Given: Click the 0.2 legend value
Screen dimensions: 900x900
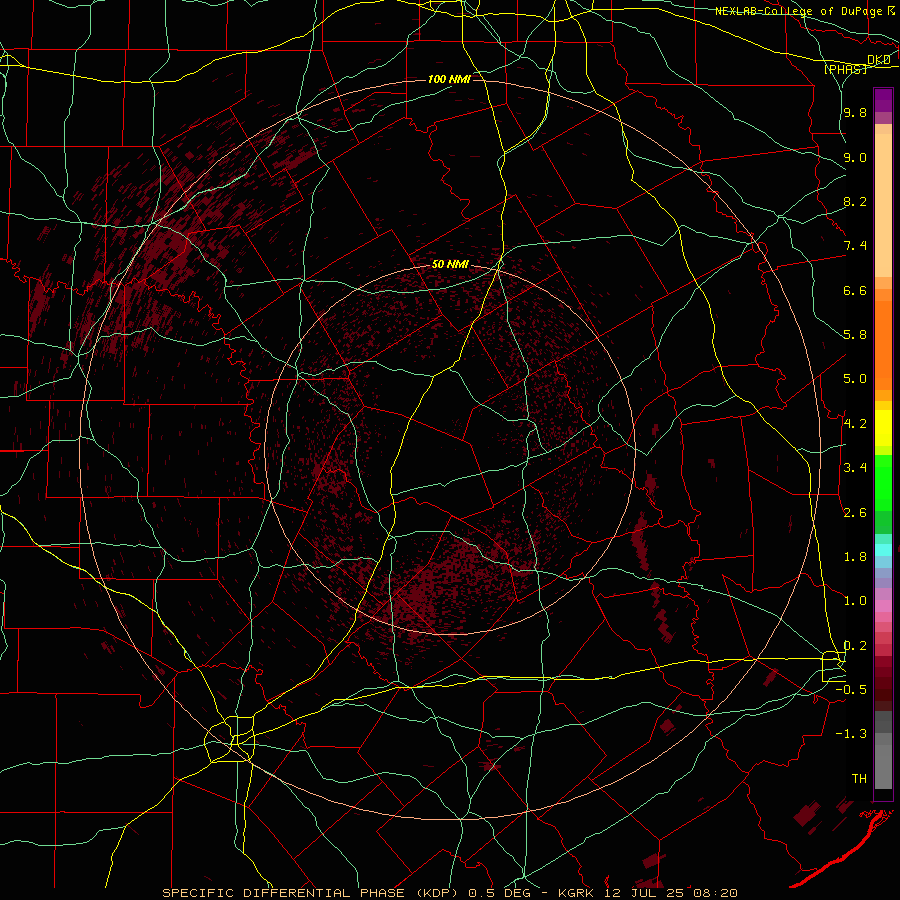Looking at the screenshot, I should point(855,646).
